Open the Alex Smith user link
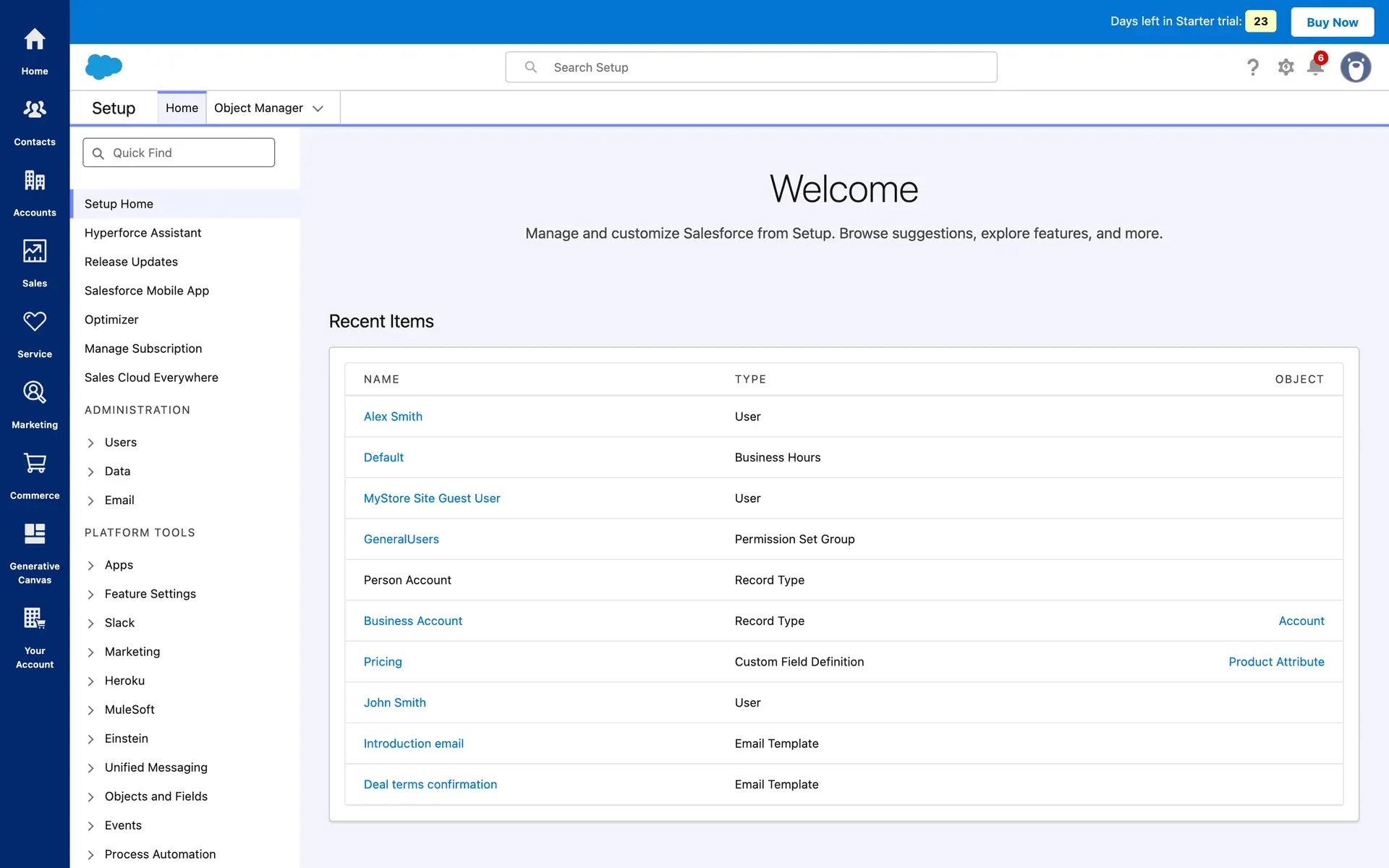This screenshot has height=868, width=1389. point(393,417)
